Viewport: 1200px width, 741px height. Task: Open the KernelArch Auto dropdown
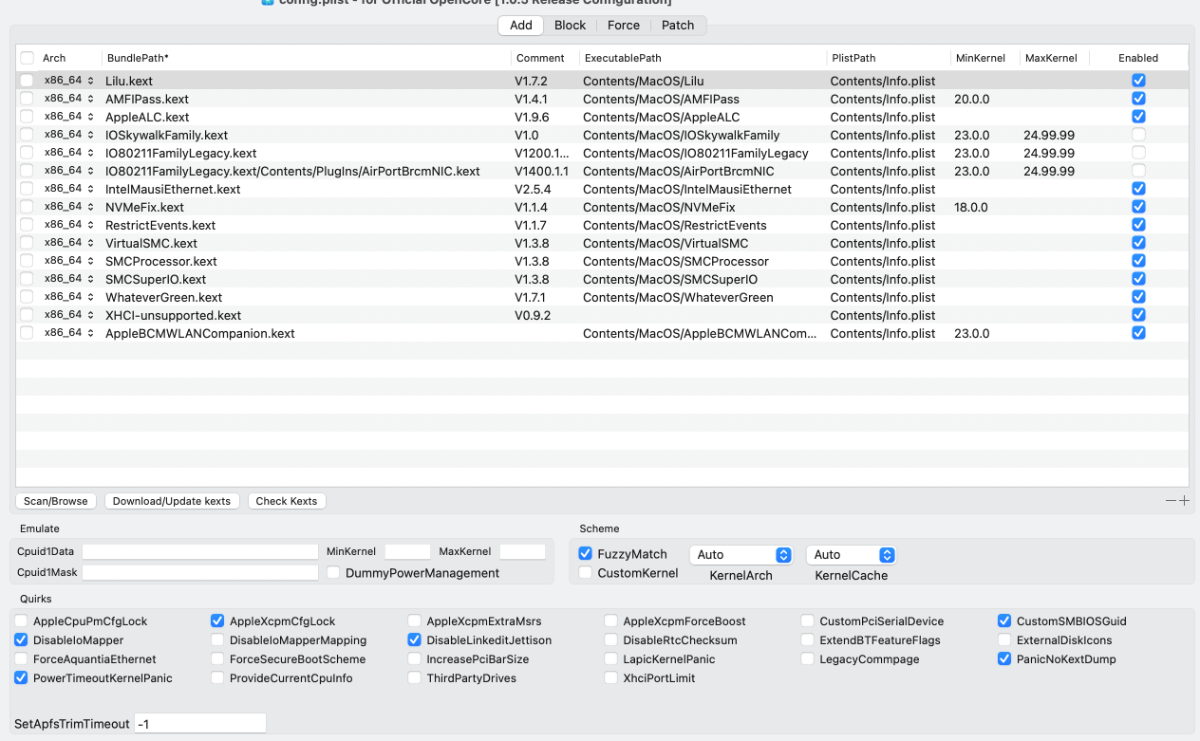[x=741, y=554]
